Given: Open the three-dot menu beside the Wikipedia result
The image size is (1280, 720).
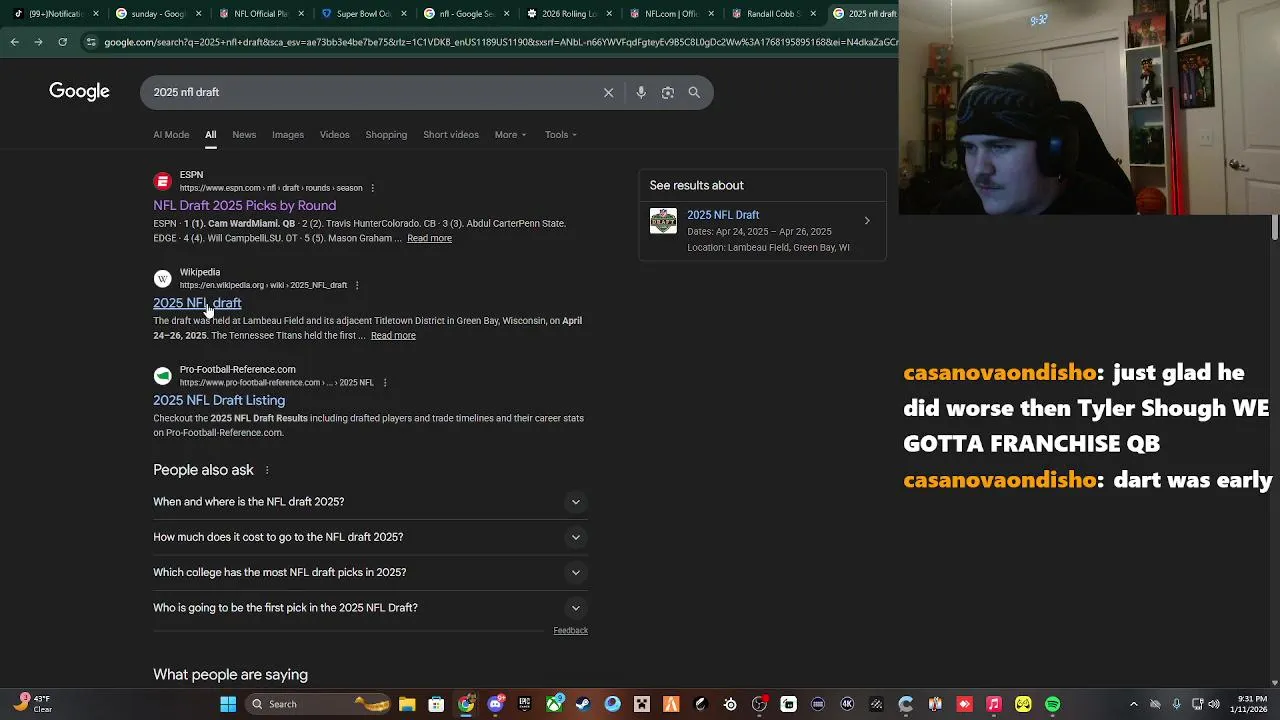Looking at the screenshot, I should tap(357, 285).
